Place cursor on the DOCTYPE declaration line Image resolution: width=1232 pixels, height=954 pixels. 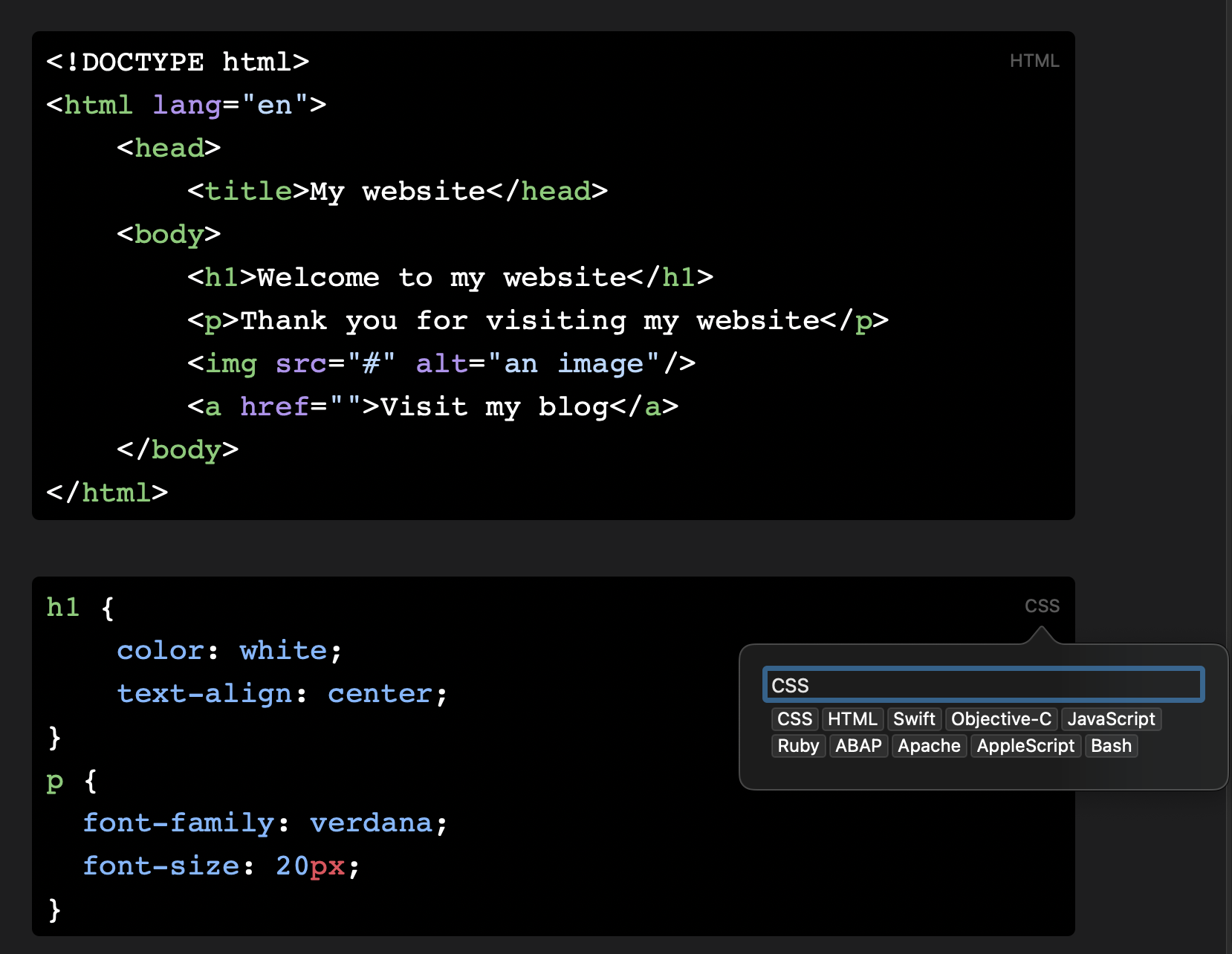pyautogui.click(x=178, y=62)
